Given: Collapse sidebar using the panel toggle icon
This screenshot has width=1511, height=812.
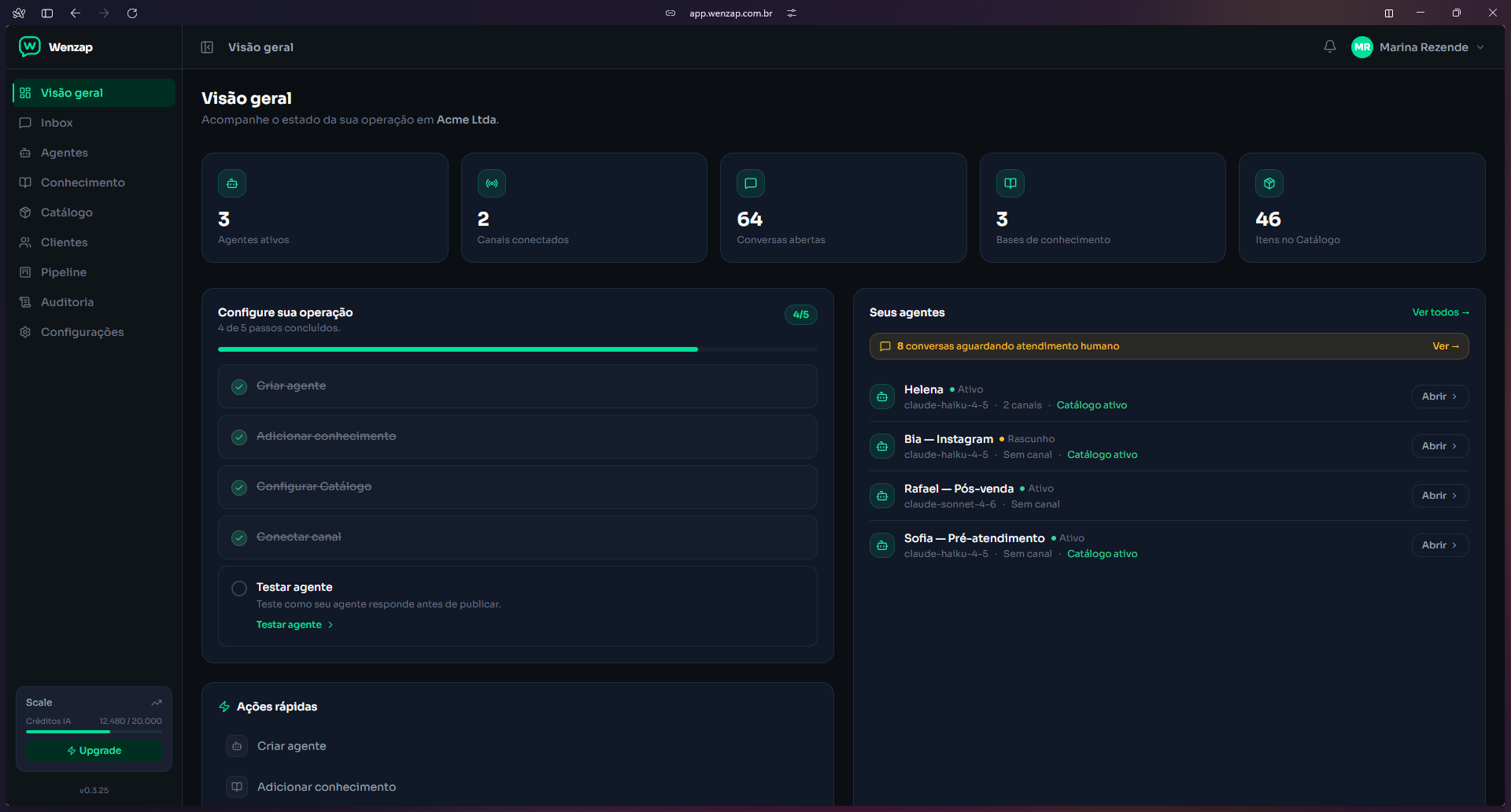Looking at the screenshot, I should pyautogui.click(x=207, y=47).
